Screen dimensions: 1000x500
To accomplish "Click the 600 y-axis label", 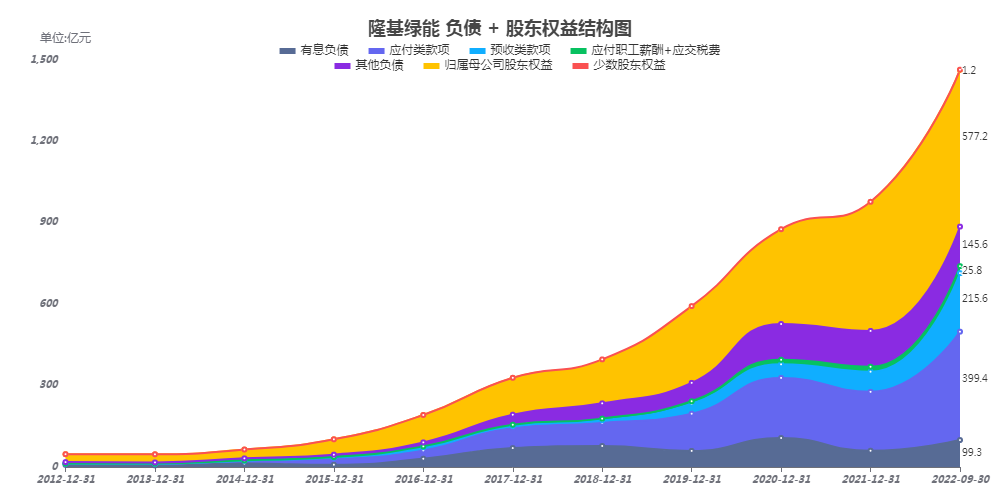I will point(49,303).
